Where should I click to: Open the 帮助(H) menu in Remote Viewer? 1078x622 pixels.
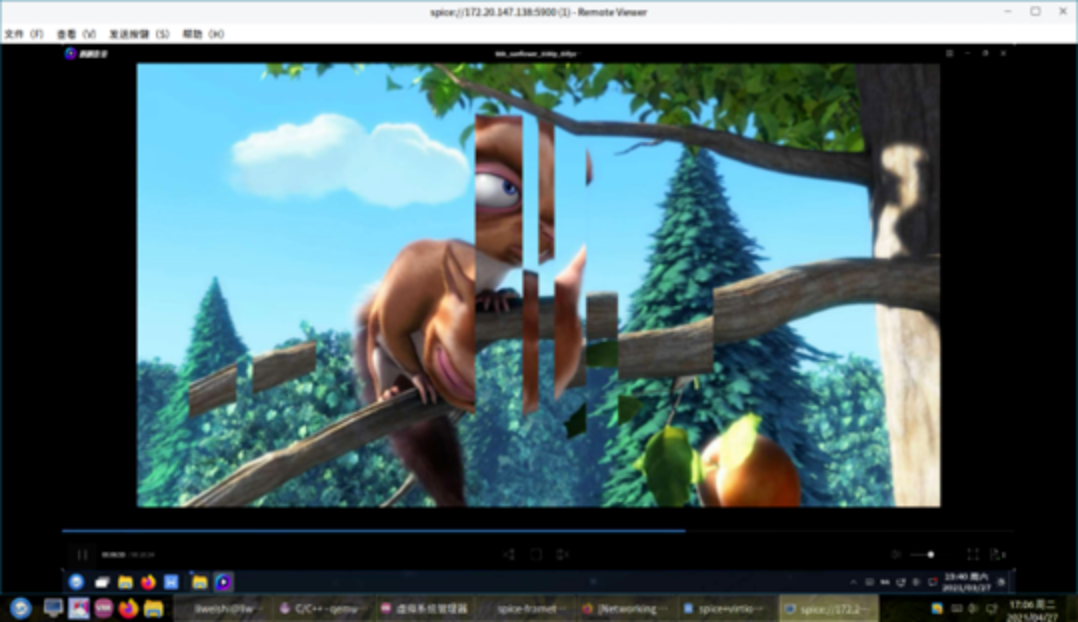203,34
